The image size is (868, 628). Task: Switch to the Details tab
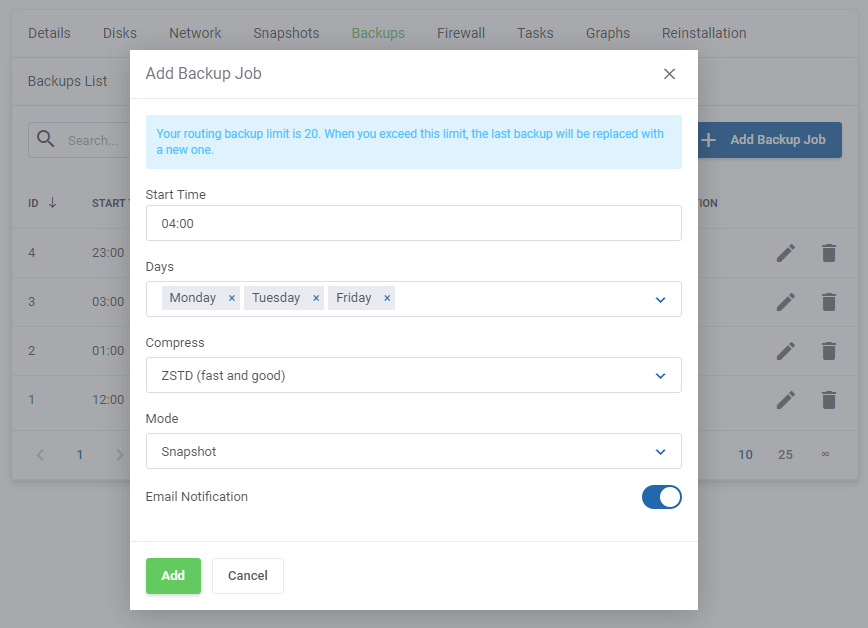(49, 33)
